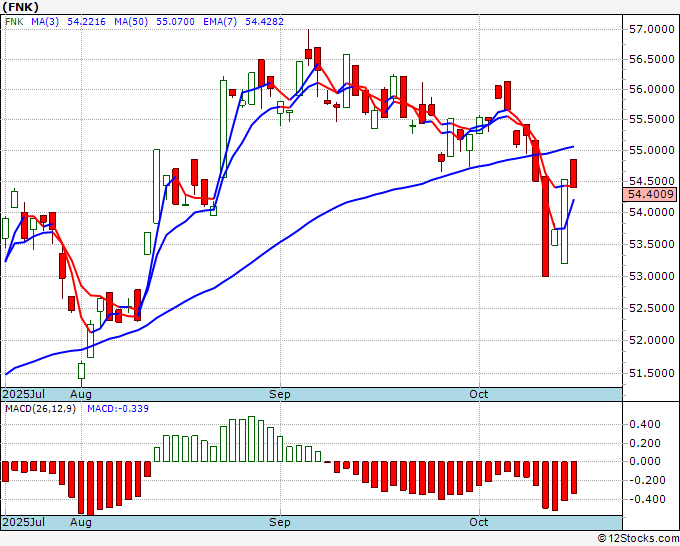Screen dimensions: 680x546
Task: Select the FNK legend label
Action: (14, 21)
